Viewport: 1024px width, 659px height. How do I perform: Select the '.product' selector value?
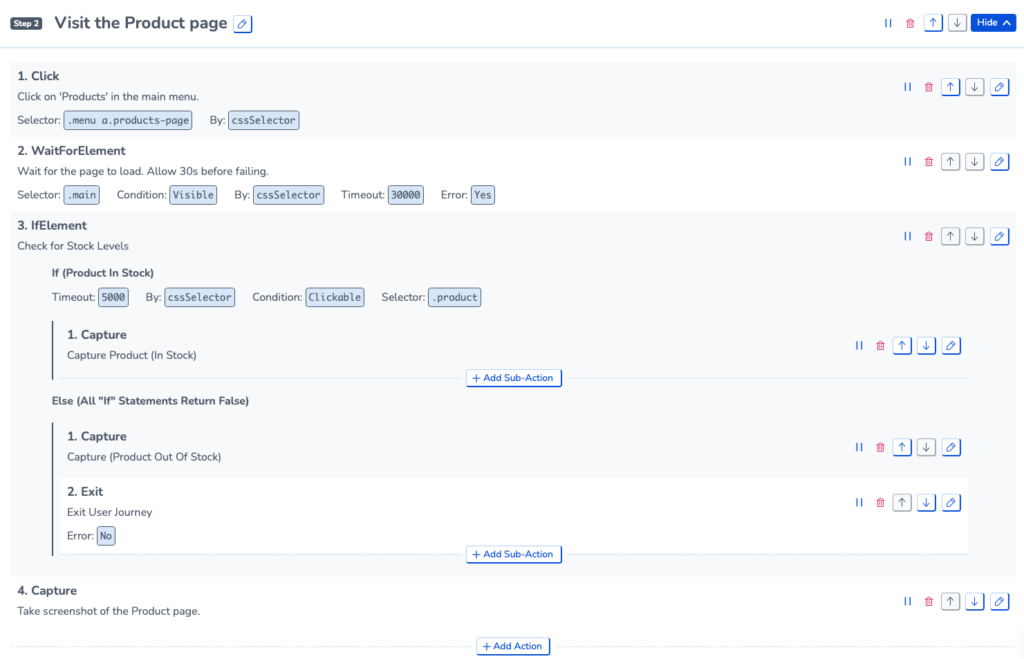coord(455,297)
